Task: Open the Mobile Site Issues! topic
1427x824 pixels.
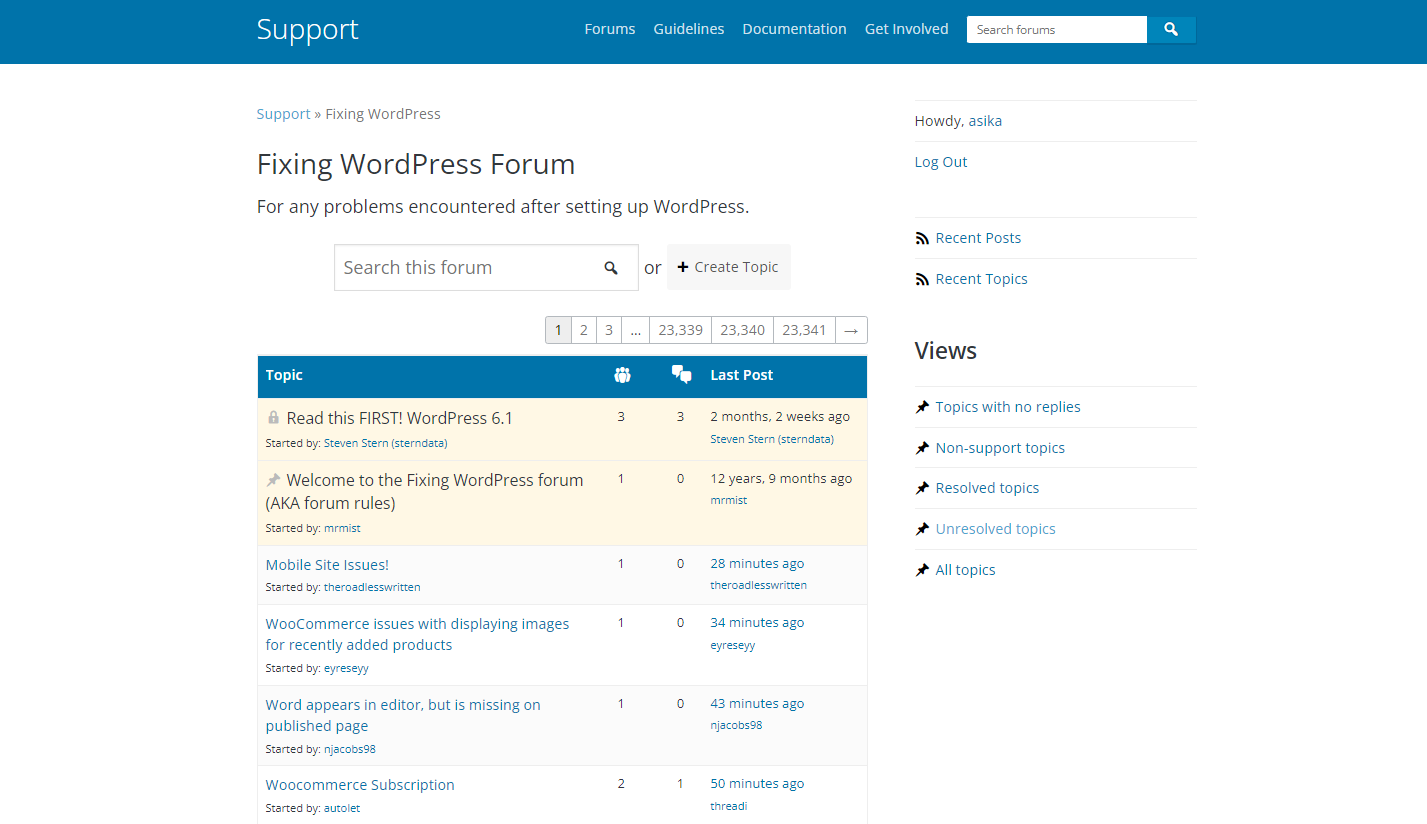Action: coord(327,565)
